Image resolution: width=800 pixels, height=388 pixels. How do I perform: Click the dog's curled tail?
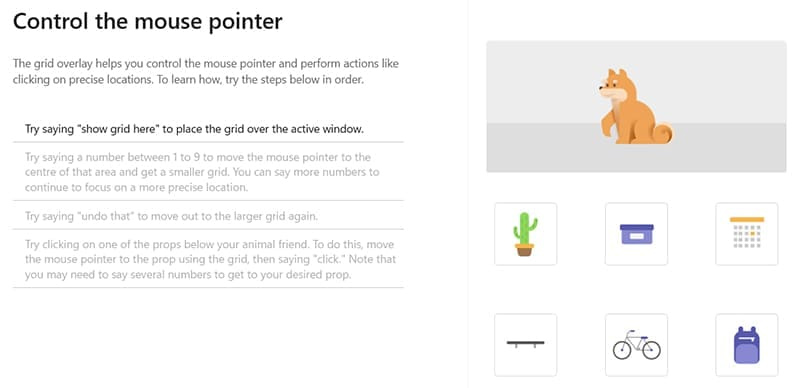[x=662, y=132]
